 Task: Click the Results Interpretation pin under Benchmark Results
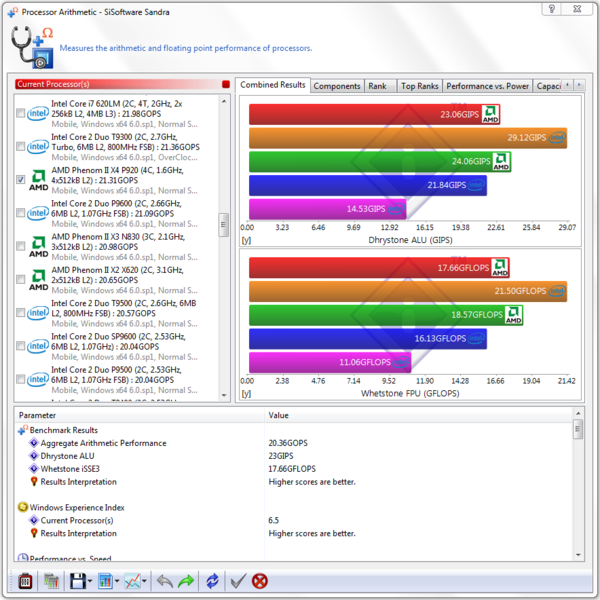point(34,482)
